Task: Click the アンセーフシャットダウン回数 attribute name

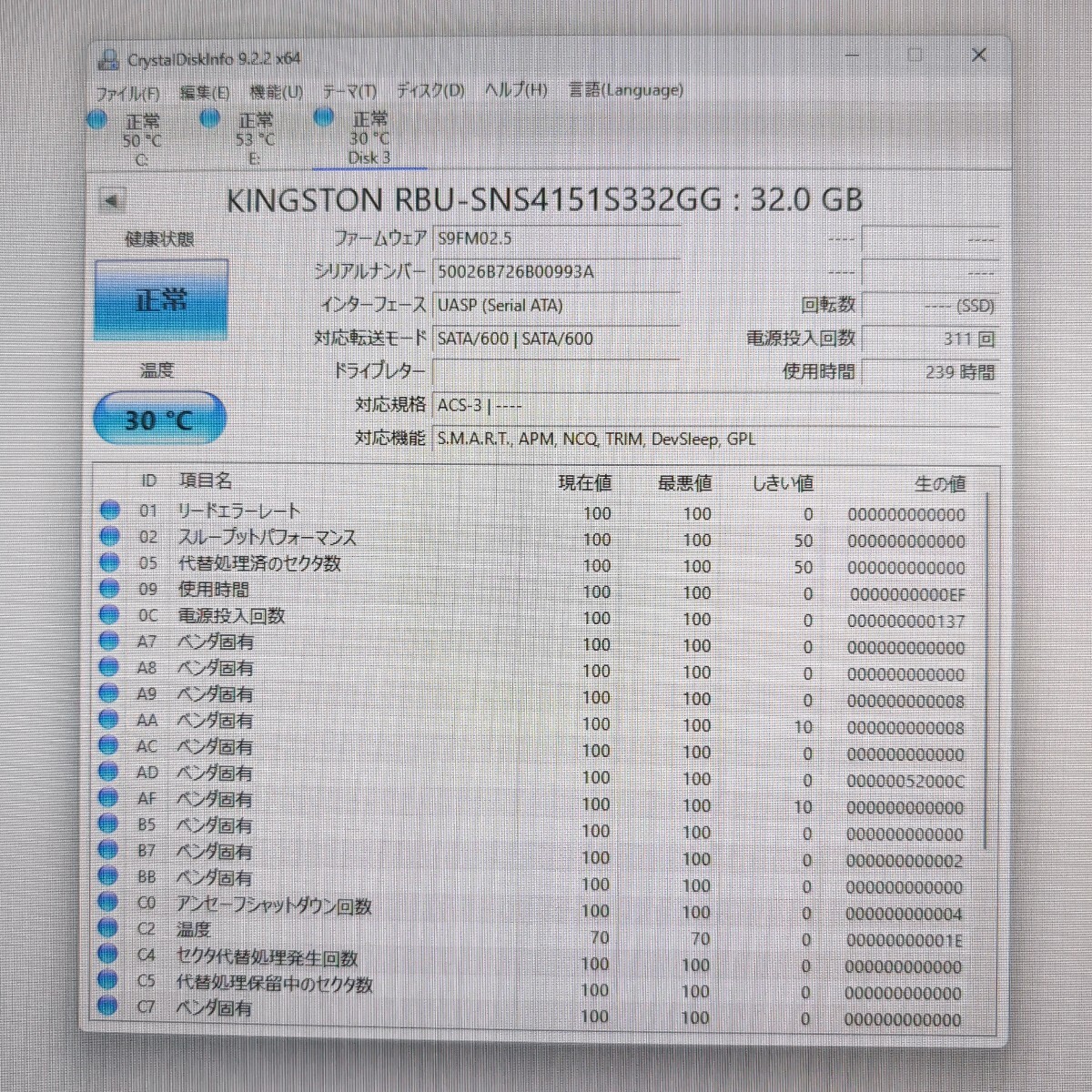Action: click(274, 905)
